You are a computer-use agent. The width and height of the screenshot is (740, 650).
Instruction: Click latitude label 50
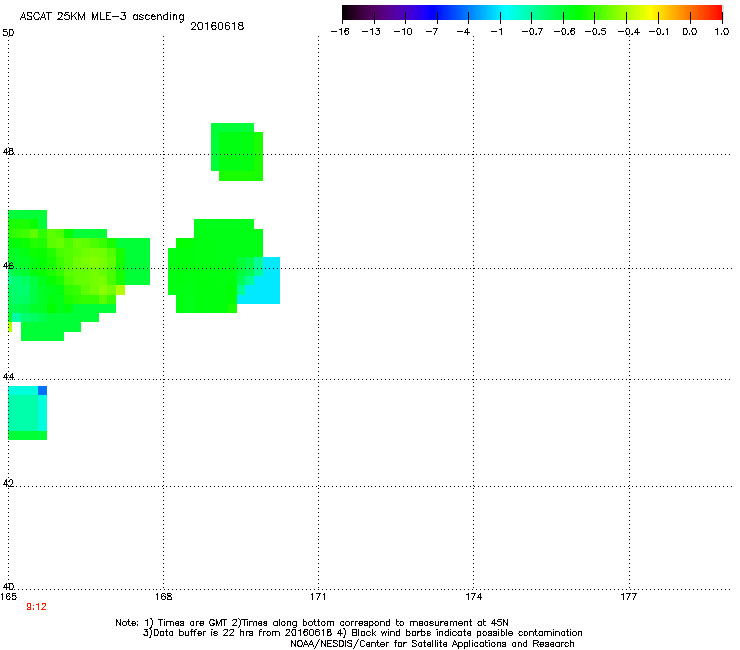tap(8, 33)
